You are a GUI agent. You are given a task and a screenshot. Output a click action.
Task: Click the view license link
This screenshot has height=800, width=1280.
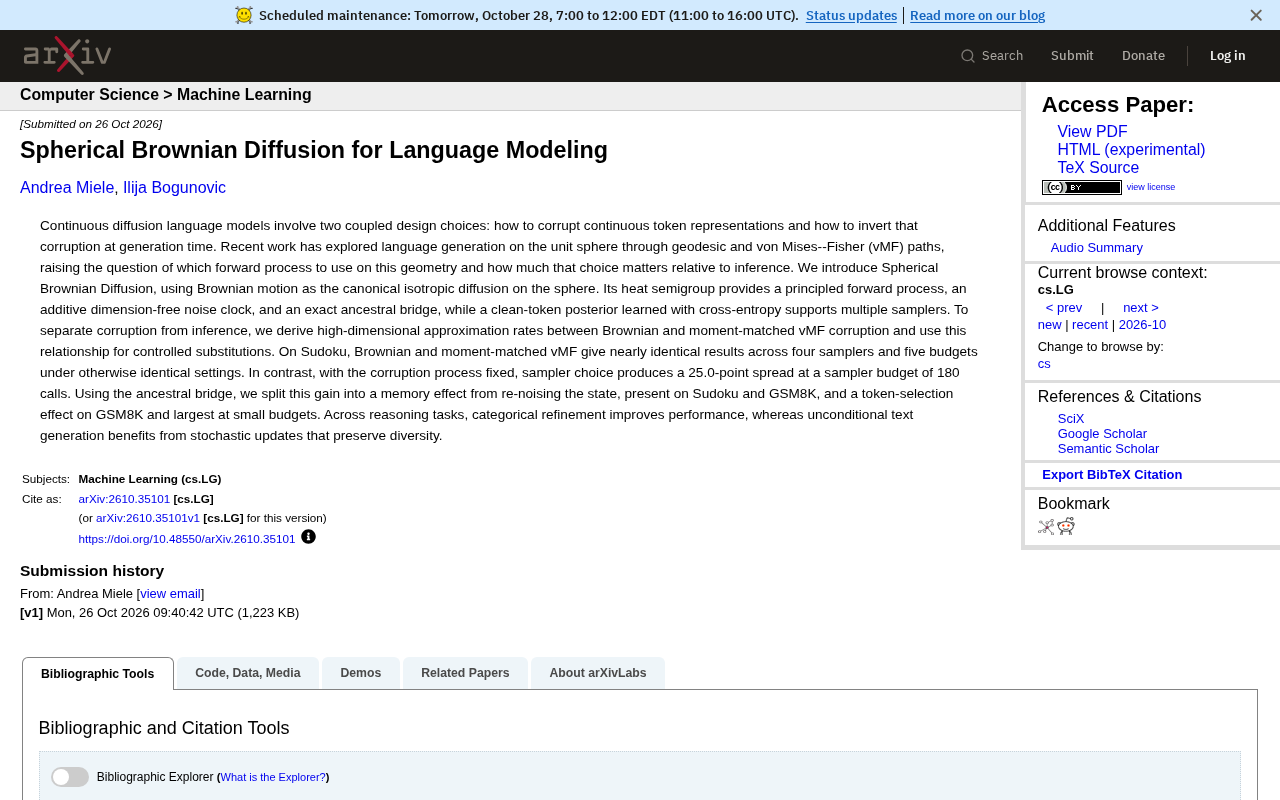coord(1151,187)
